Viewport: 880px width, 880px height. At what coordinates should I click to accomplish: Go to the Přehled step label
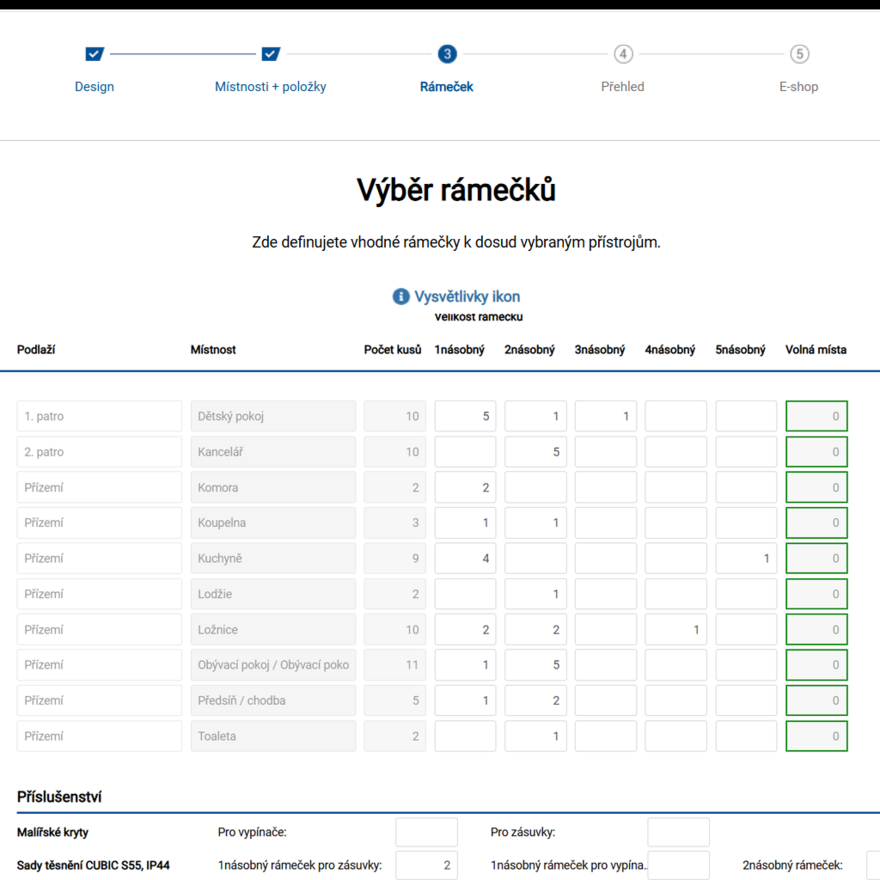pyautogui.click(x=622, y=86)
